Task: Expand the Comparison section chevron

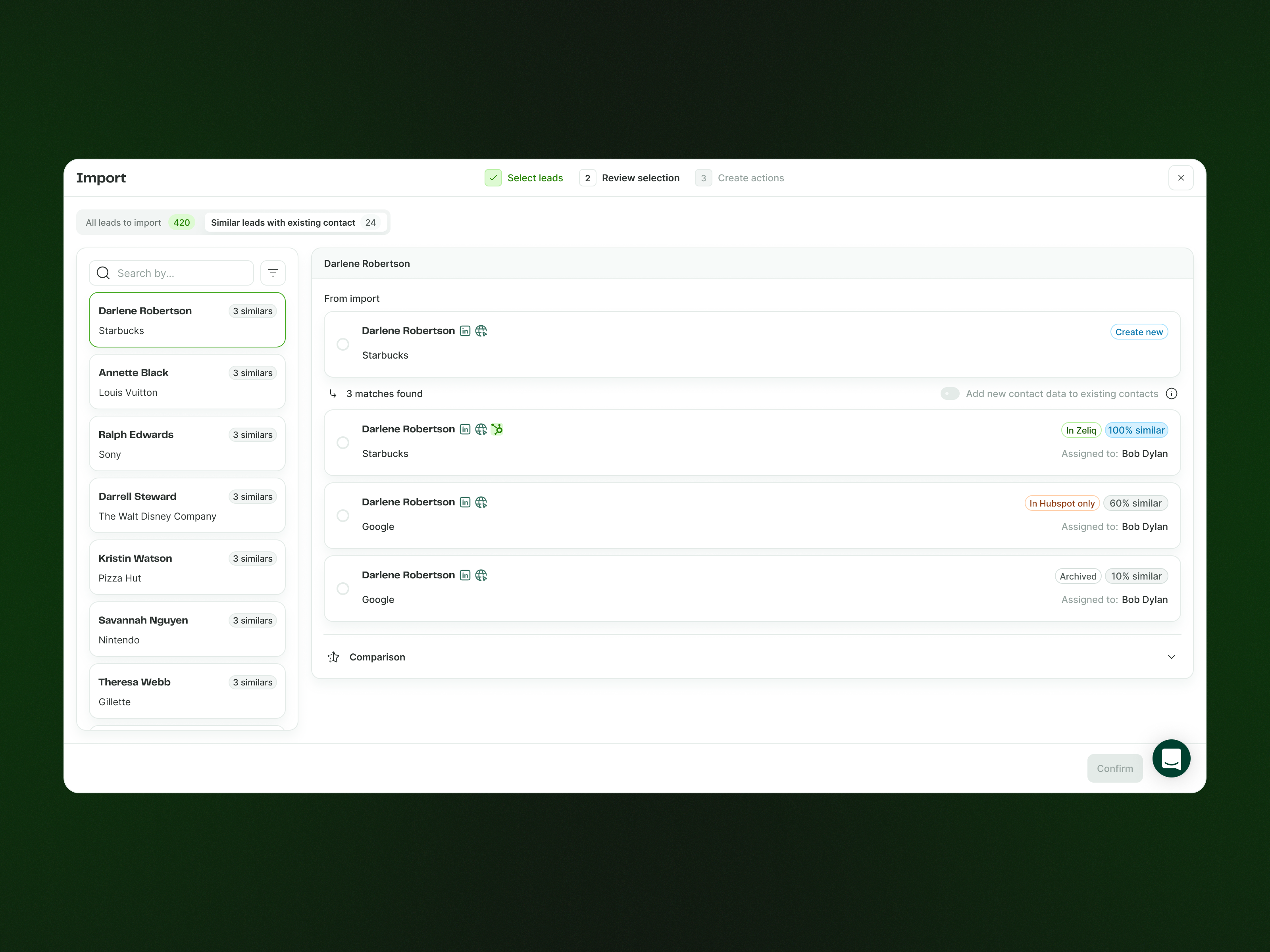Action: pyautogui.click(x=1171, y=657)
